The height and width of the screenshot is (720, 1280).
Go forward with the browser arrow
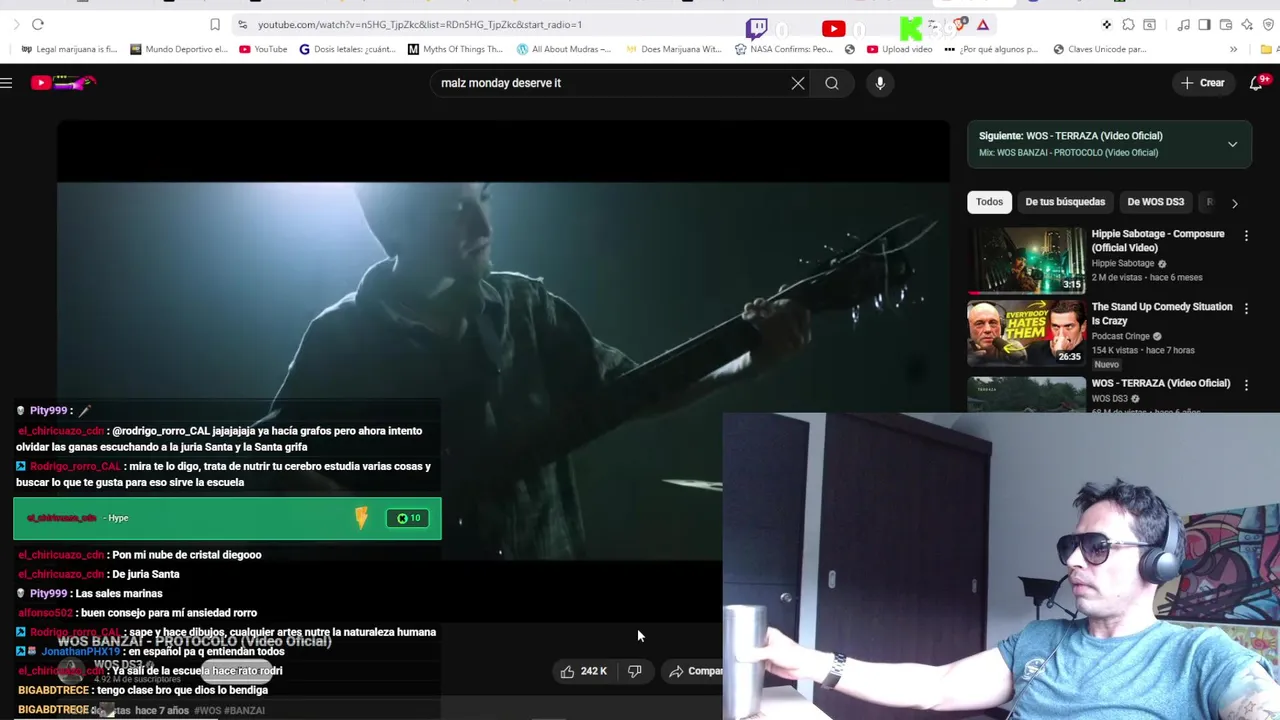tap(16, 24)
